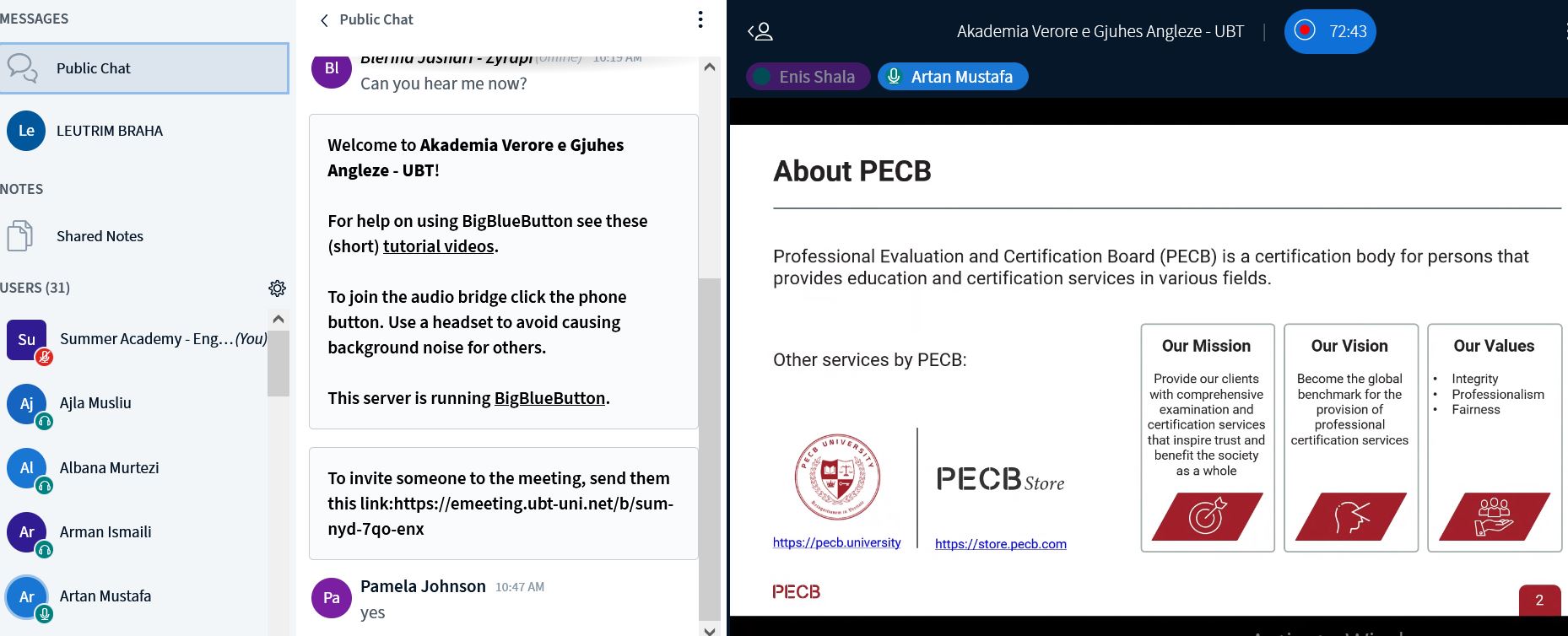Open the pecb.university link on the slide
1568x636 pixels.
tap(836, 542)
